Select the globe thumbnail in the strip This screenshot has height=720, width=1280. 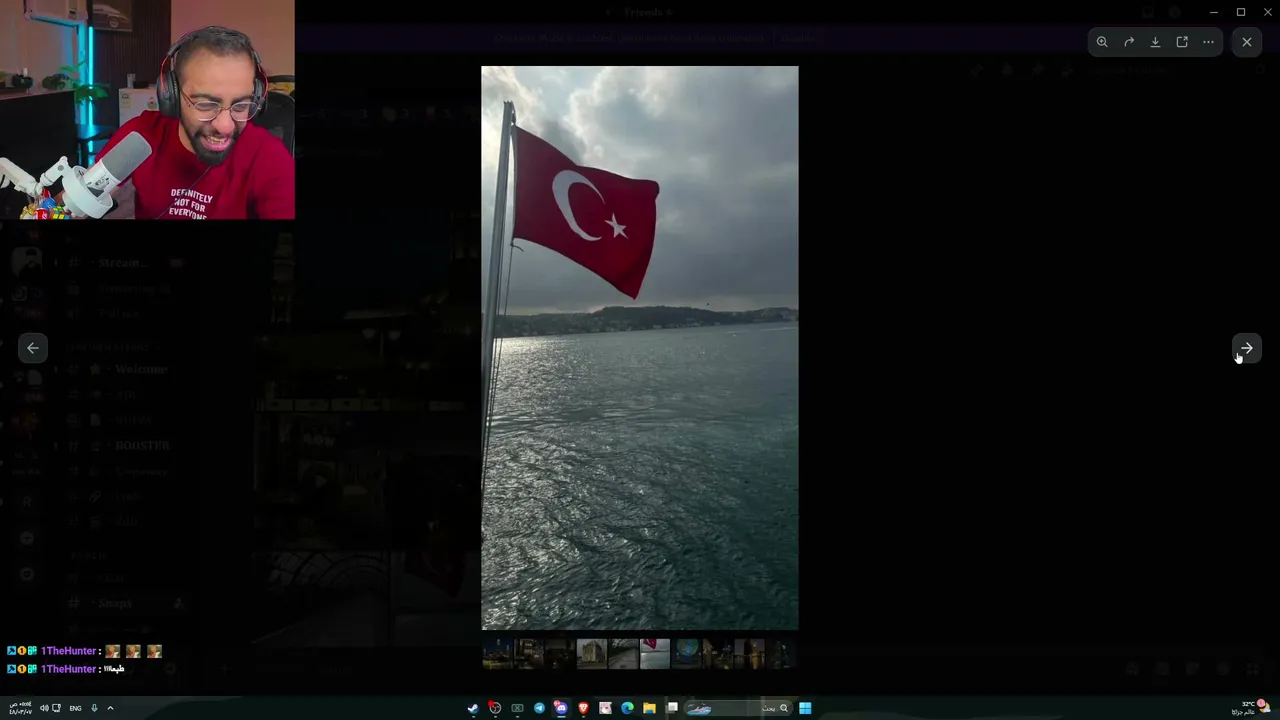(687, 654)
